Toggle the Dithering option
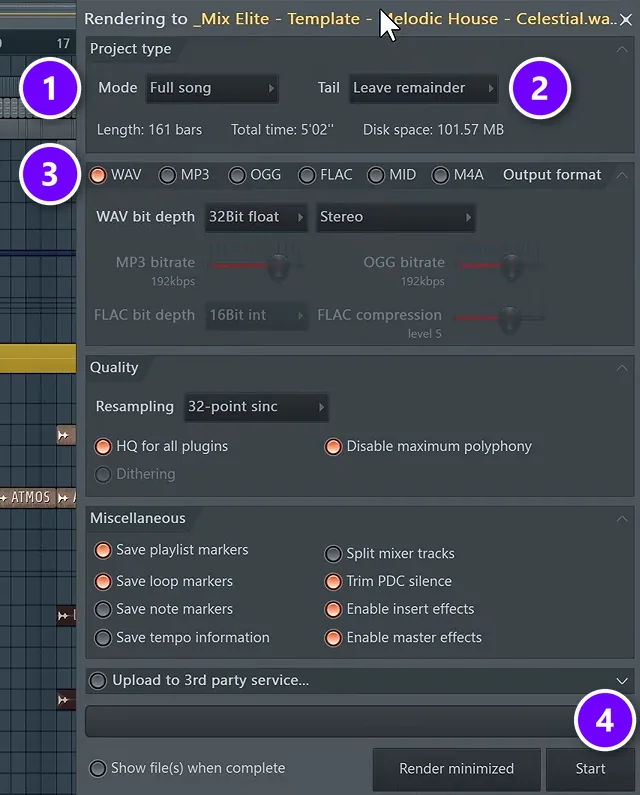Screen dimensions: 640x795 pos(103,475)
